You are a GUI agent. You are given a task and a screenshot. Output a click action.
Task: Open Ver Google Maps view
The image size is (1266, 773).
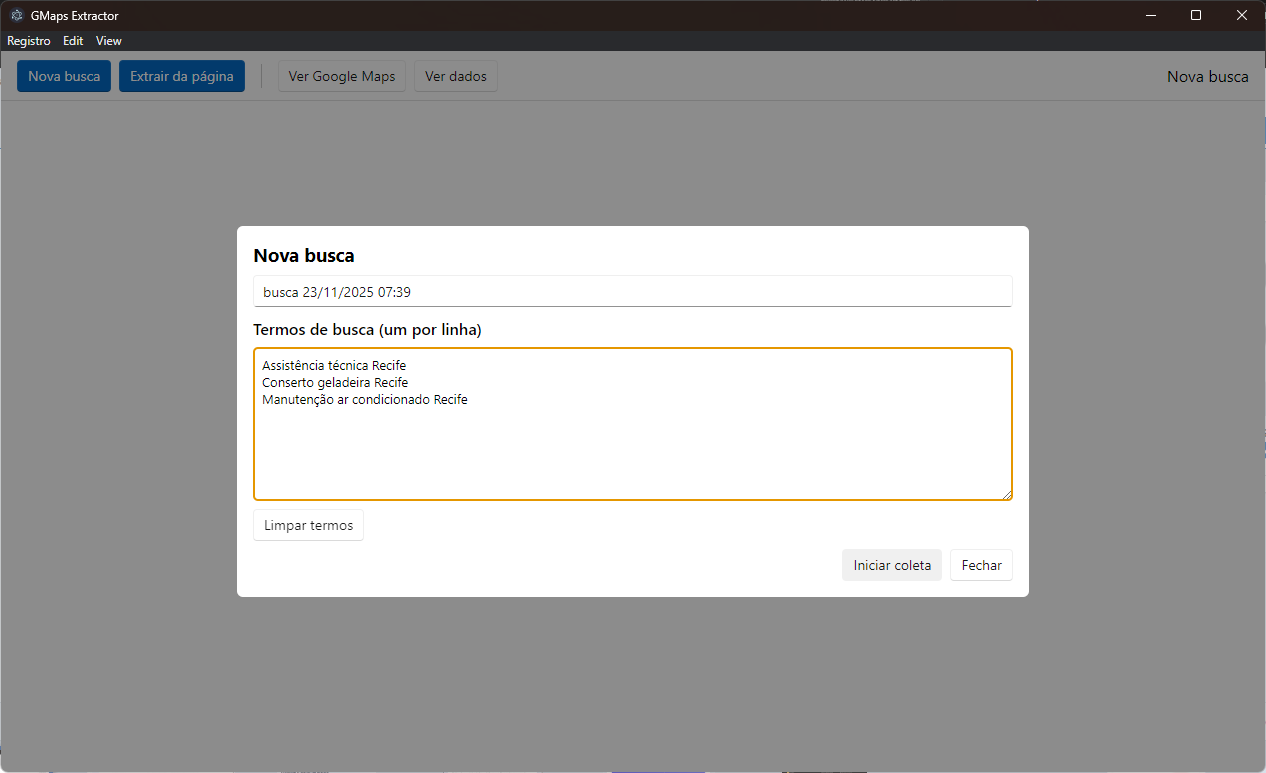342,76
